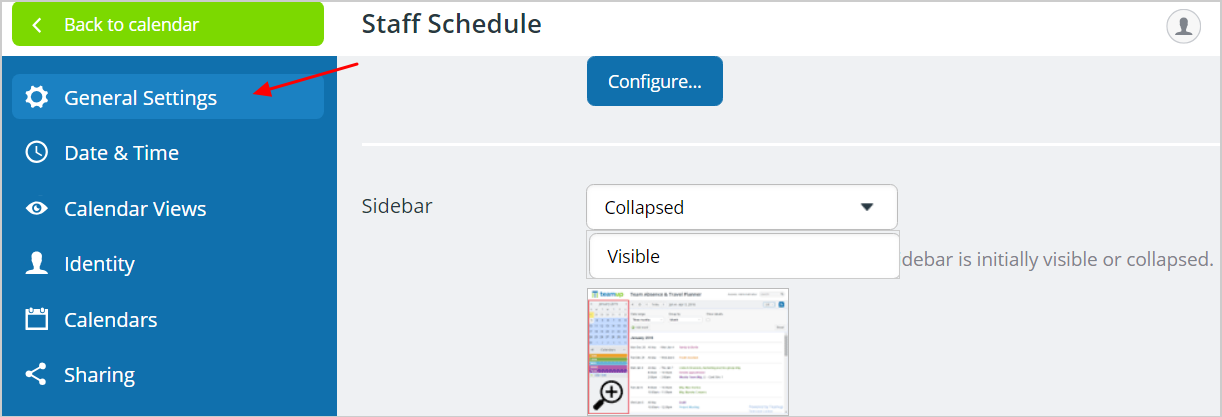Click the Sharing network icon
Screen dimensions: 1222x417
tap(37, 375)
